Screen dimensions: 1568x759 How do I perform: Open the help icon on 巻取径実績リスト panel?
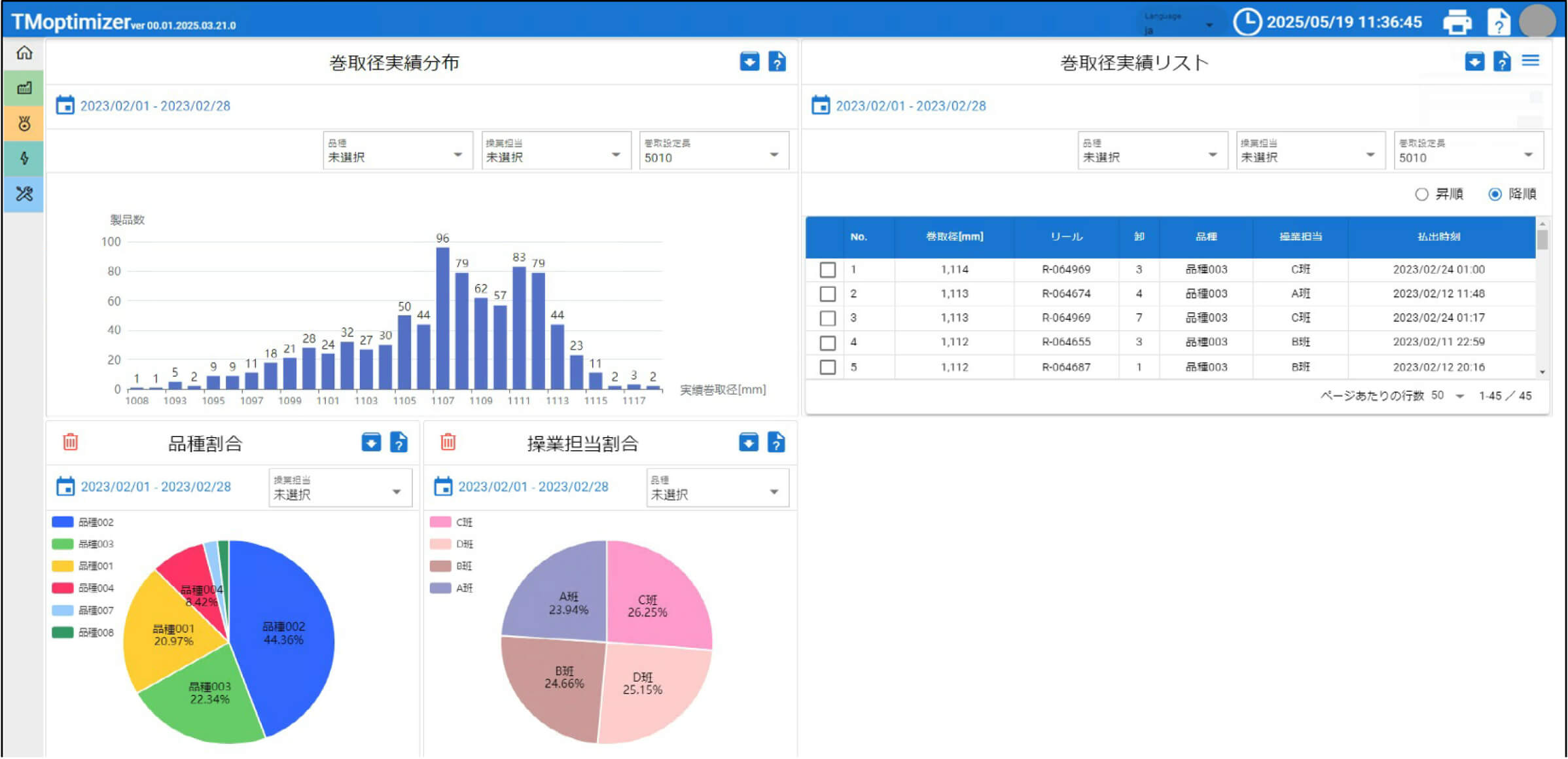point(1501,62)
